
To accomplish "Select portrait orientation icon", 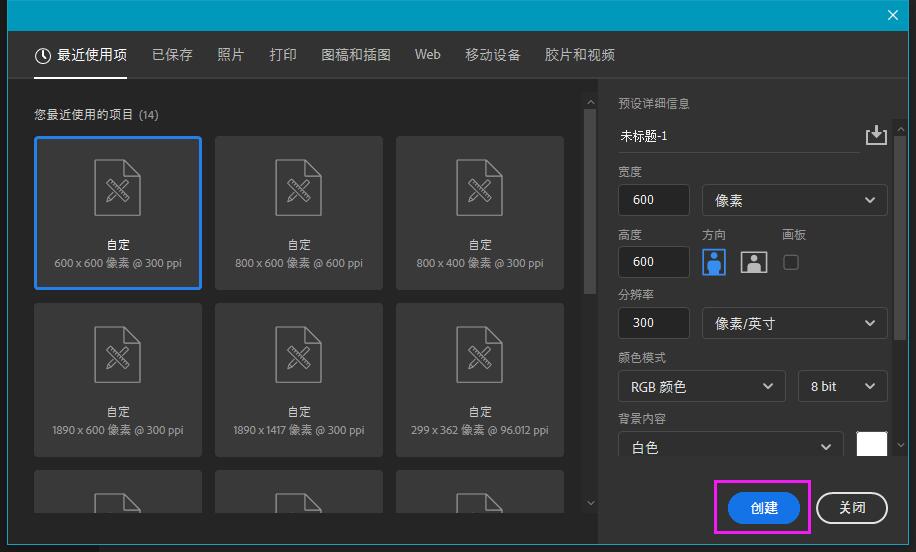I will (714, 262).
